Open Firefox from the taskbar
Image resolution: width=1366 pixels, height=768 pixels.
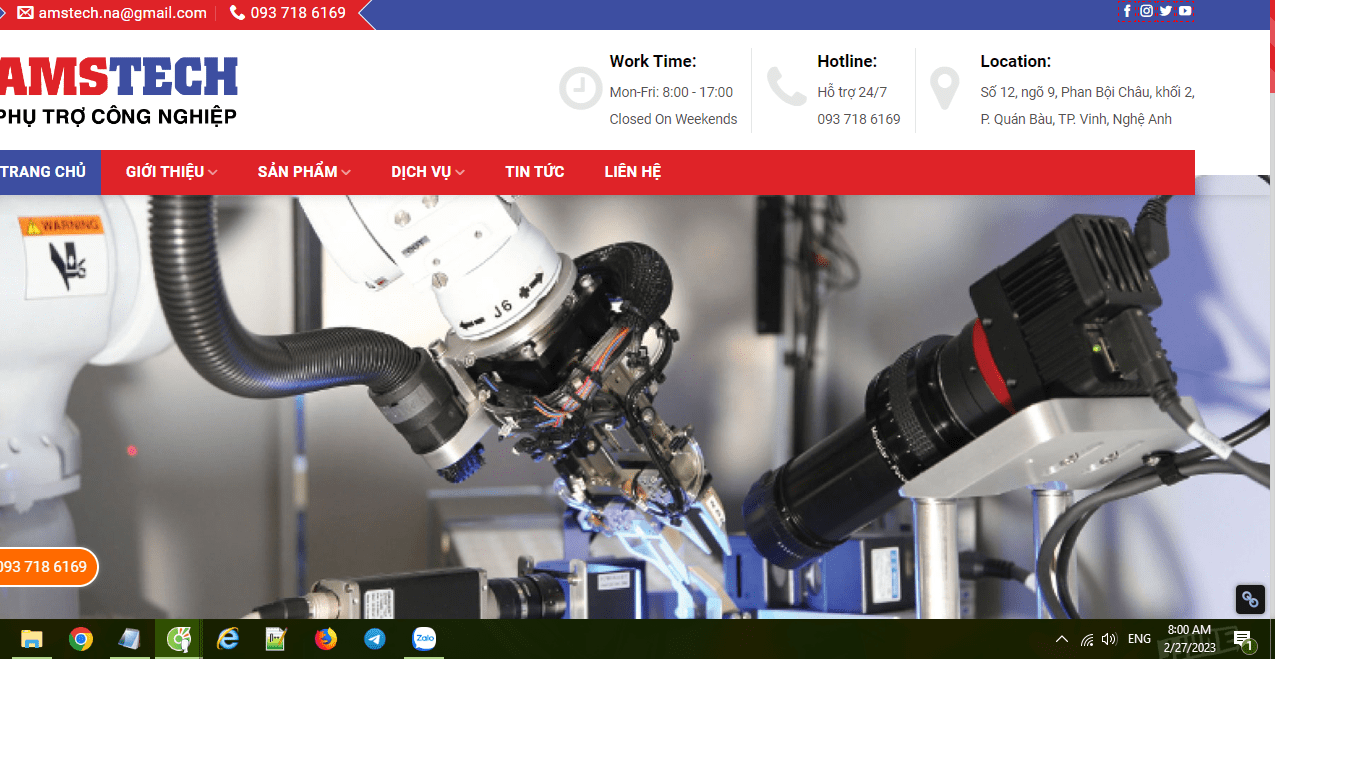[x=326, y=639]
